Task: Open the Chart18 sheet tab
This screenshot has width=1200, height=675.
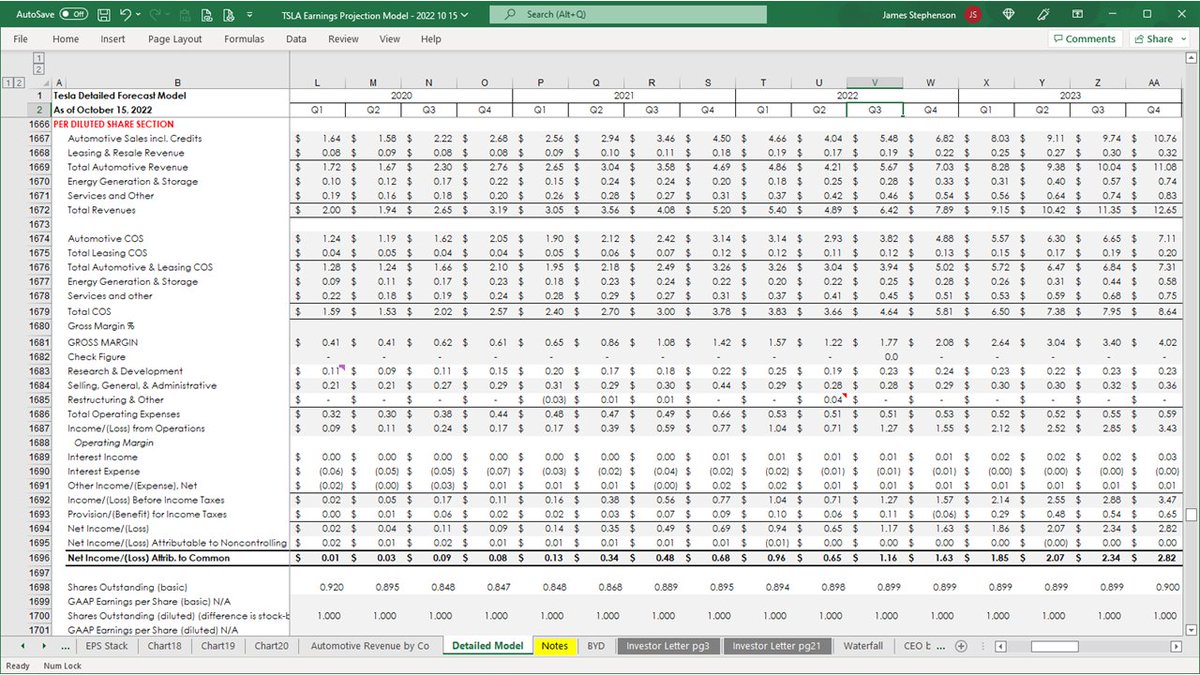Action: click(164, 646)
